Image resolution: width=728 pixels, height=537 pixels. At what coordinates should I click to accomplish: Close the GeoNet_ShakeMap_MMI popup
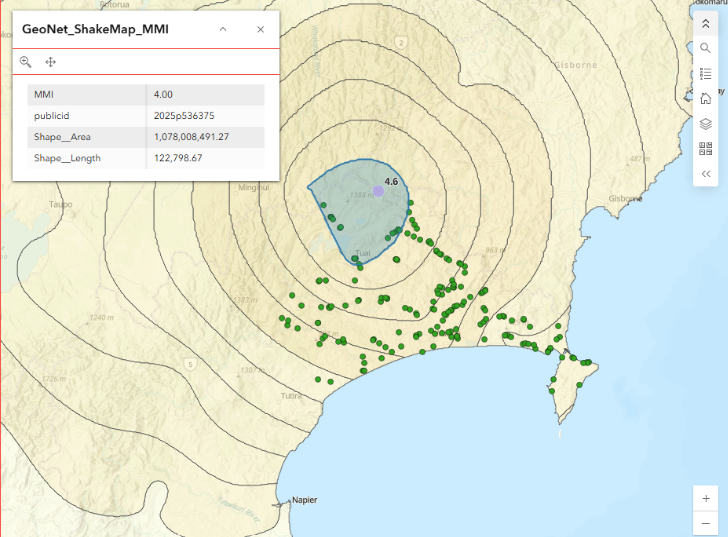[x=260, y=29]
